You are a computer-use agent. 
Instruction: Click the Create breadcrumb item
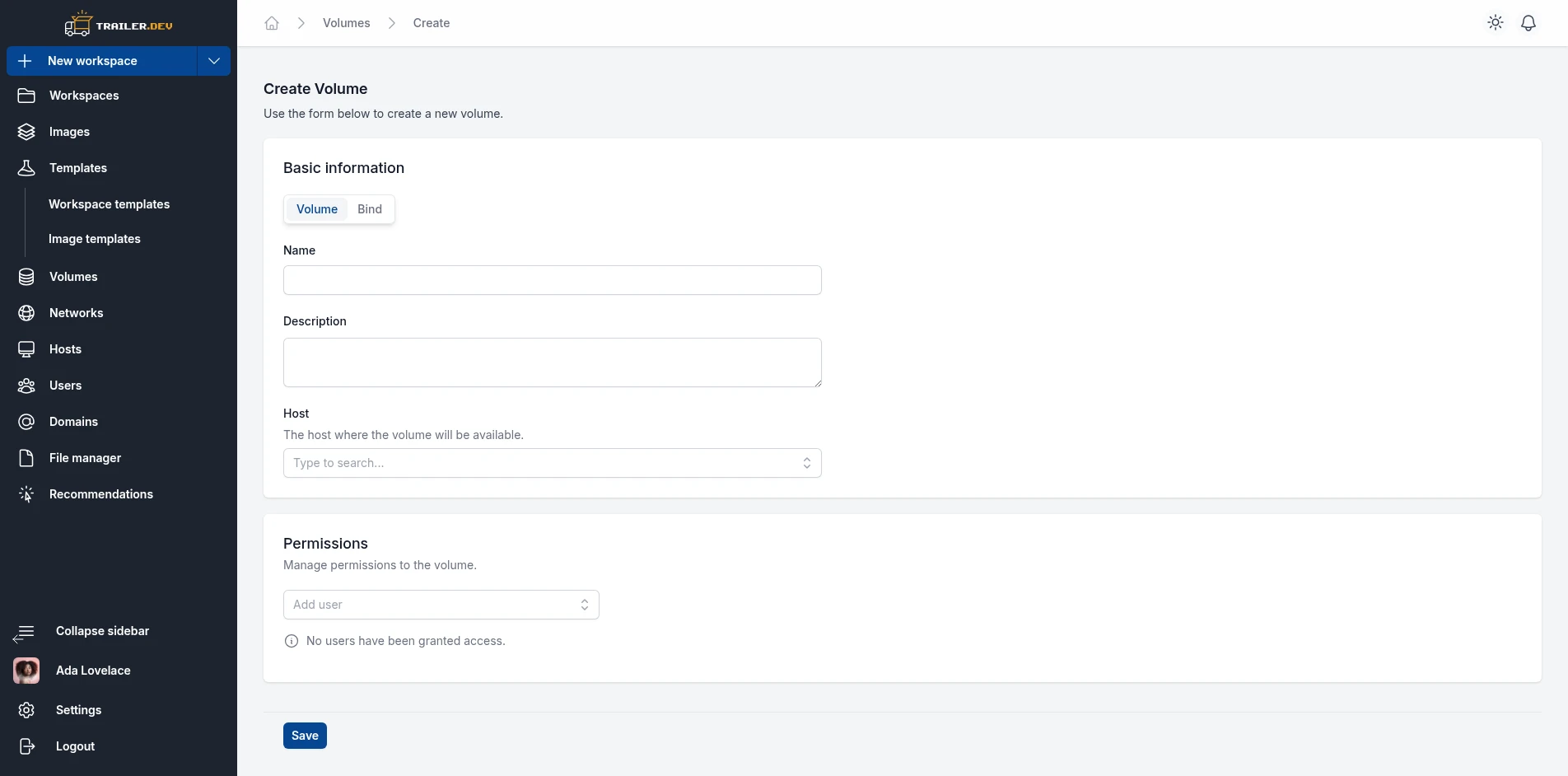click(x=432, y=23)
